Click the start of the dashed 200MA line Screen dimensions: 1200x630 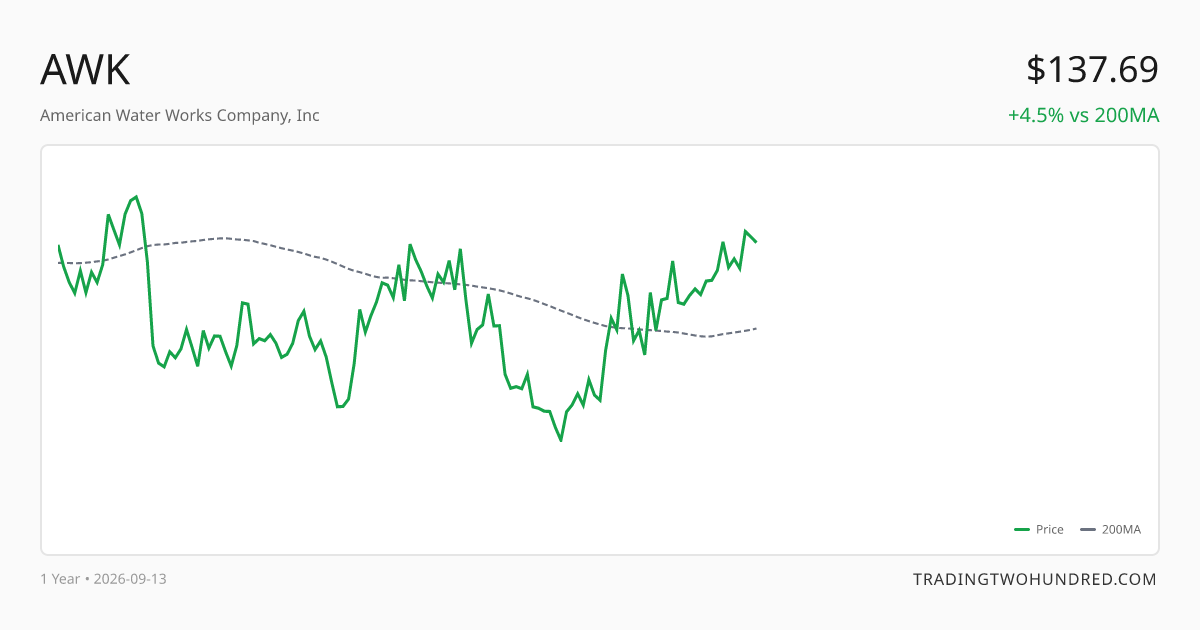[59, 263]
